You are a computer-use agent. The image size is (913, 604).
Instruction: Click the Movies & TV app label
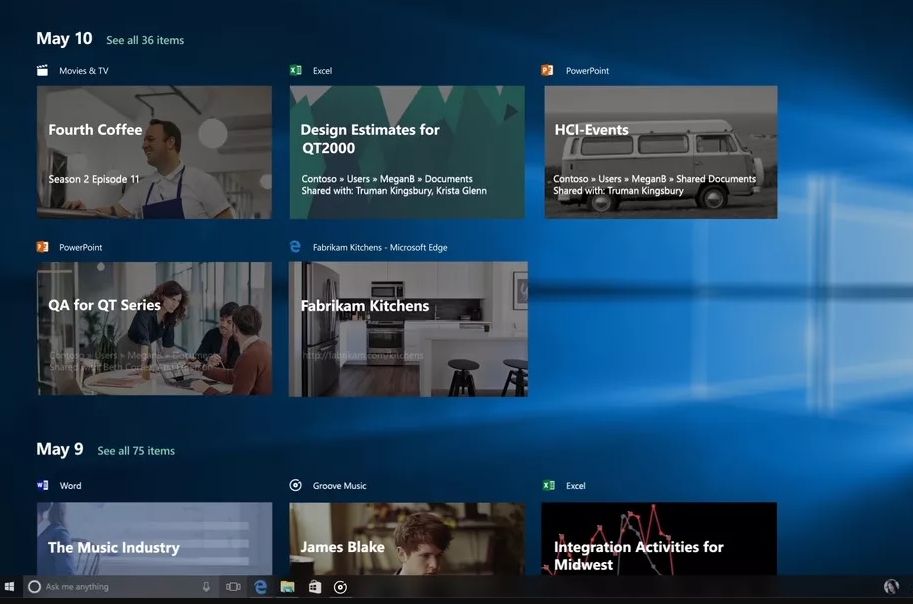[x=84, y=70]
